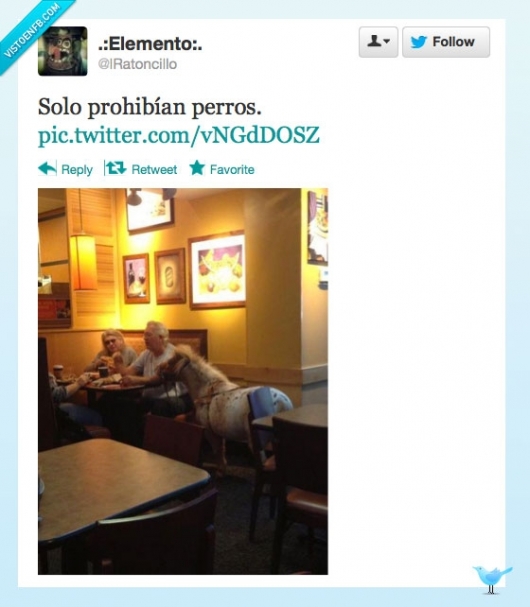Click the Favorite star icon
This screenshot has width=530, height=607.
[197, 168]
